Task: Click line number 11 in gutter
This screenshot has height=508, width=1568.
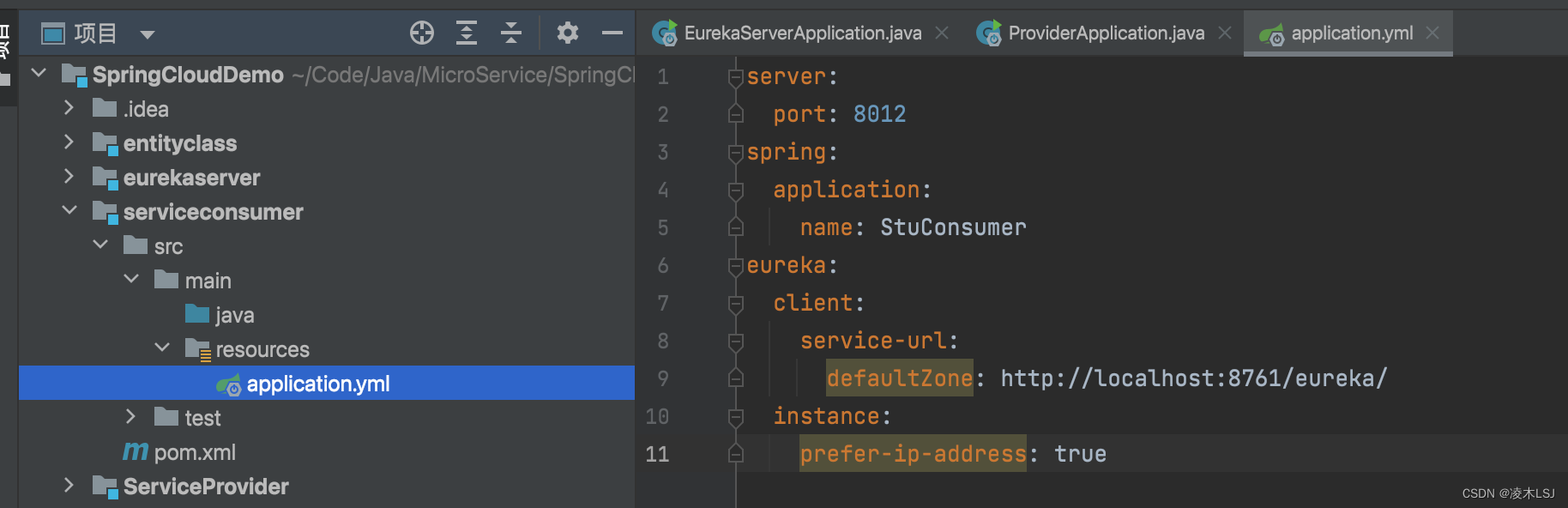Action: pyautogui.click(x=657, y=454)
